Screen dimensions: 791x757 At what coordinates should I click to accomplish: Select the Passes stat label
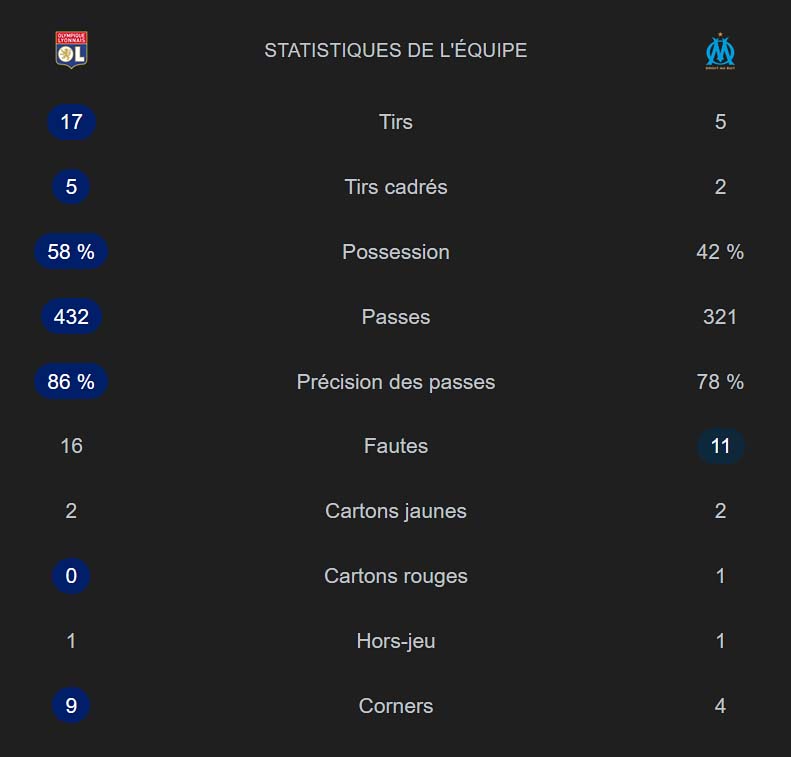(396, 317)
